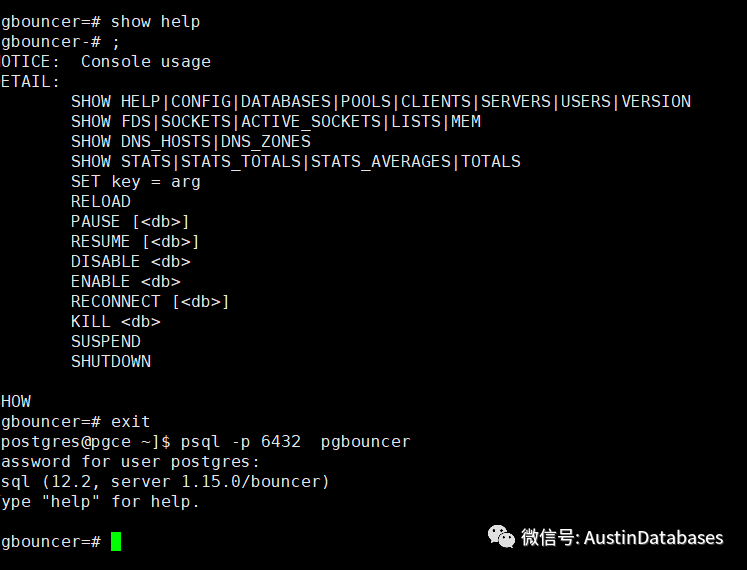
Task: Click the AustinDatabases watermark text
Action: [x=653, y=537]
